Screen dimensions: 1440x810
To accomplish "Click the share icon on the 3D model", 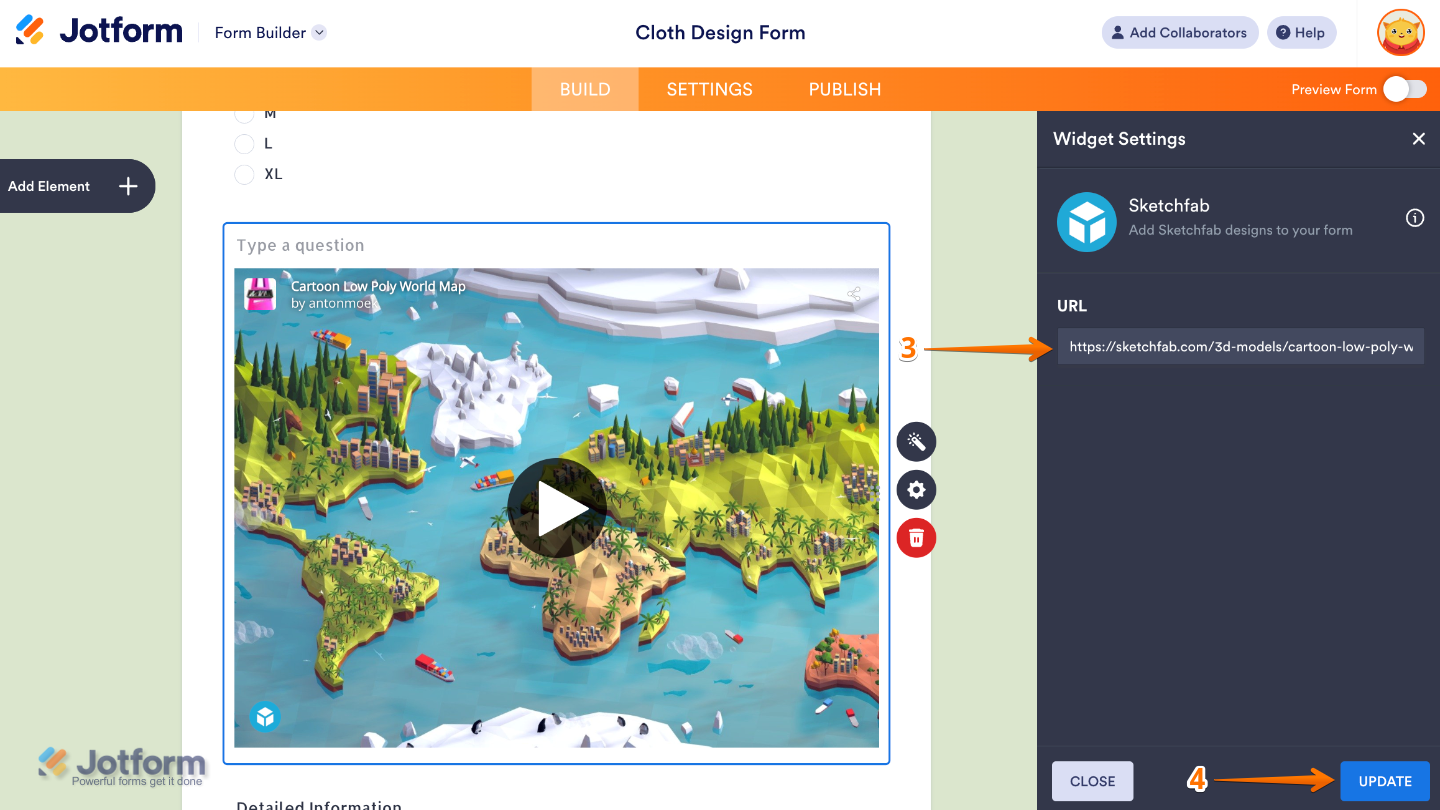I will [x=853, y=293].
